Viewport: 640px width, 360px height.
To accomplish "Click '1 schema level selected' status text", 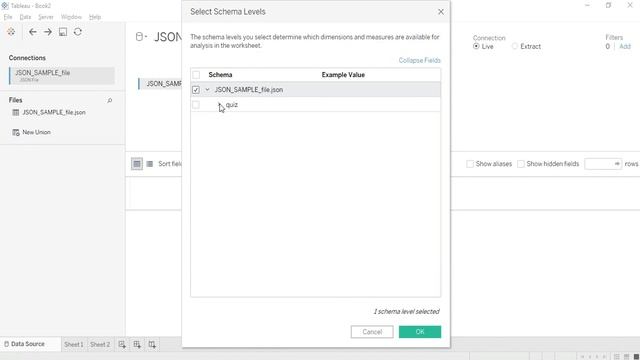I will 407,311.
